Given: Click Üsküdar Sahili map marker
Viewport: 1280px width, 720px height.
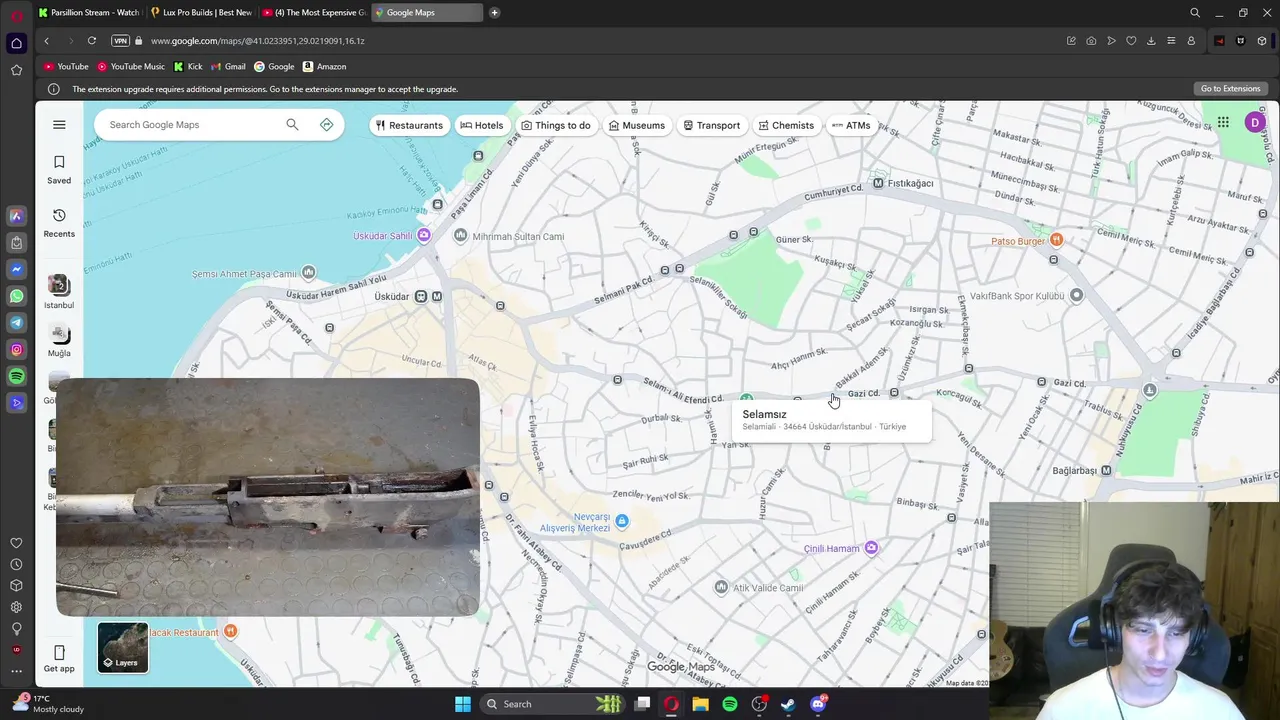Looking at the screenshot, I should pyautogui.click(x=424, y=236).
